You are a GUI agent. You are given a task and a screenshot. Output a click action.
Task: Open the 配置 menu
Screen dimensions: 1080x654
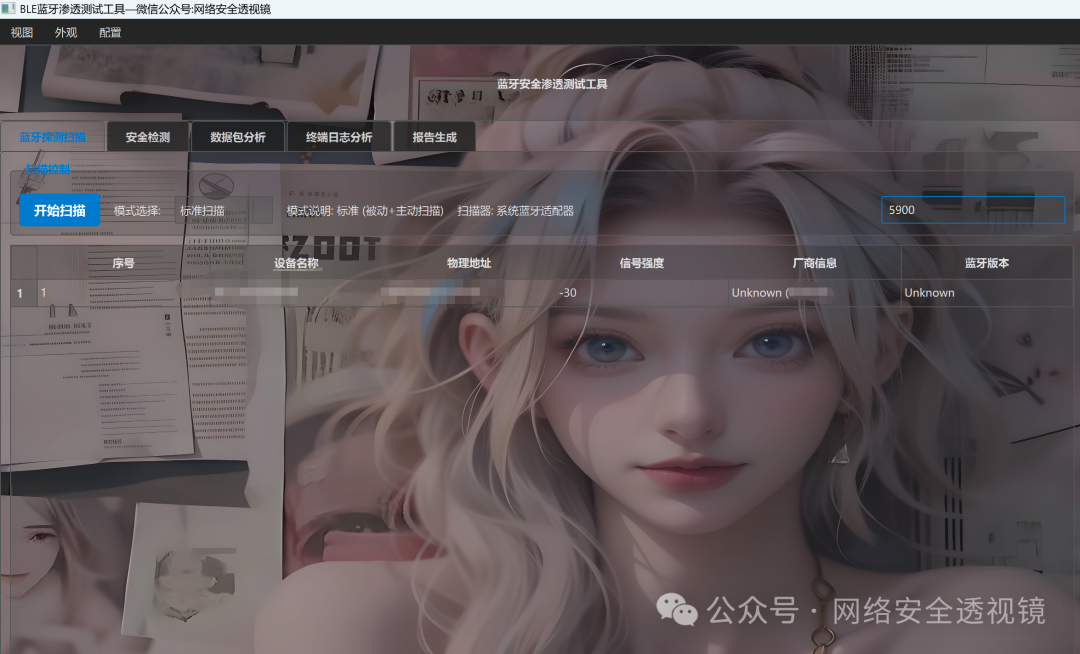point(110,32)
